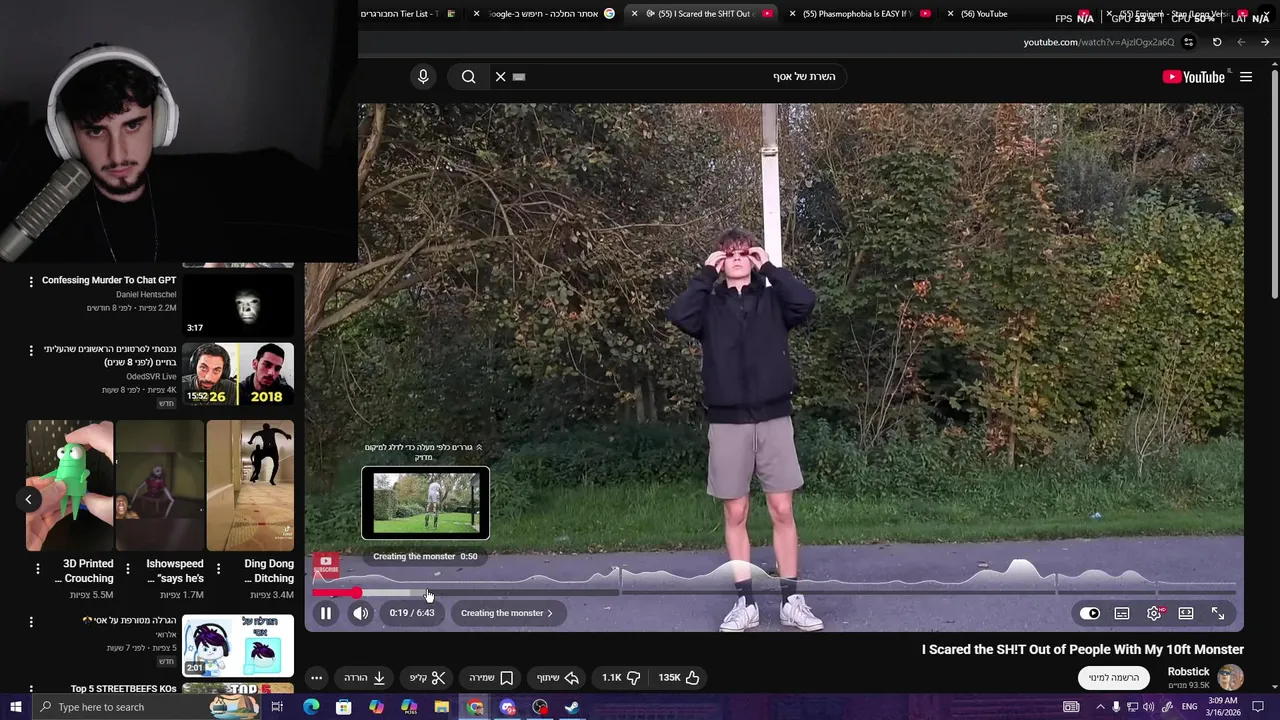This screenshot has width=1280, height=720.
Task: Like the video (135K thumbs up)
Action: click(678, 678)
